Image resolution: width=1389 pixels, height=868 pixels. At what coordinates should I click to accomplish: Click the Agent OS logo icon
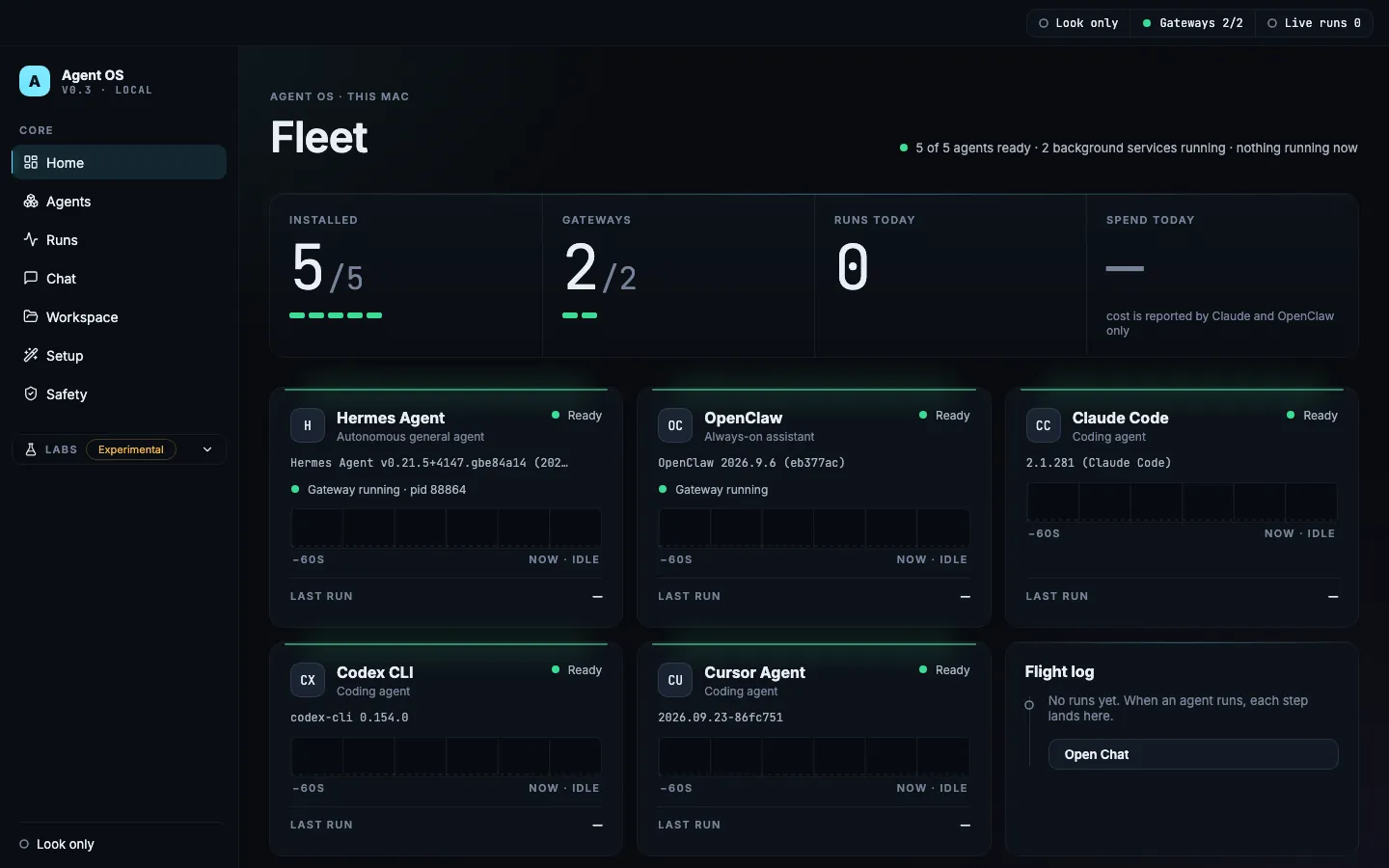(x=35, y=81)
